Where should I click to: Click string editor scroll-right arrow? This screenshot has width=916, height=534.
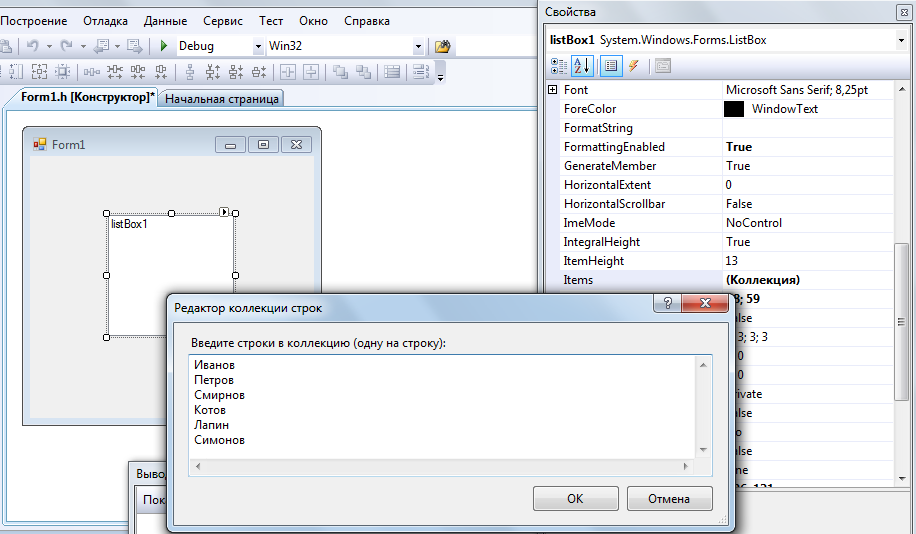(685, 466)
